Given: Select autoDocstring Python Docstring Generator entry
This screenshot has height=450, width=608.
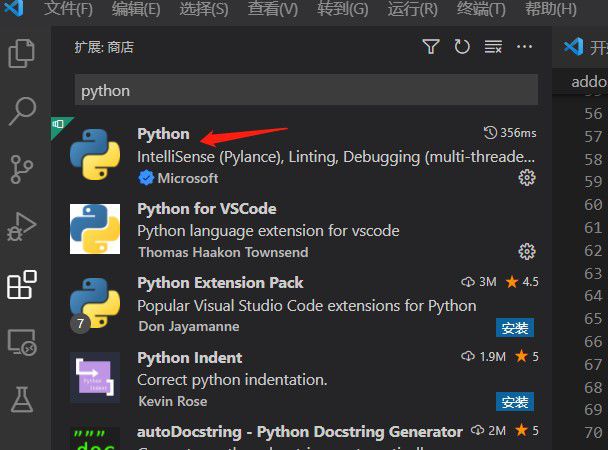Looking at the screenshot, I should [299, 432].
